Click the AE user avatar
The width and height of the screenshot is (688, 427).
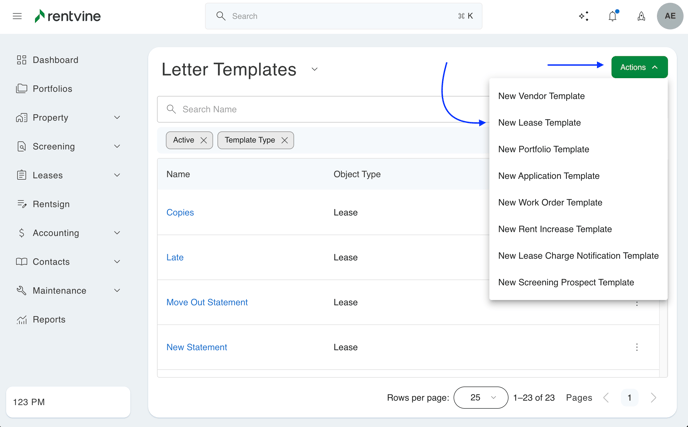tap(669, 16)
